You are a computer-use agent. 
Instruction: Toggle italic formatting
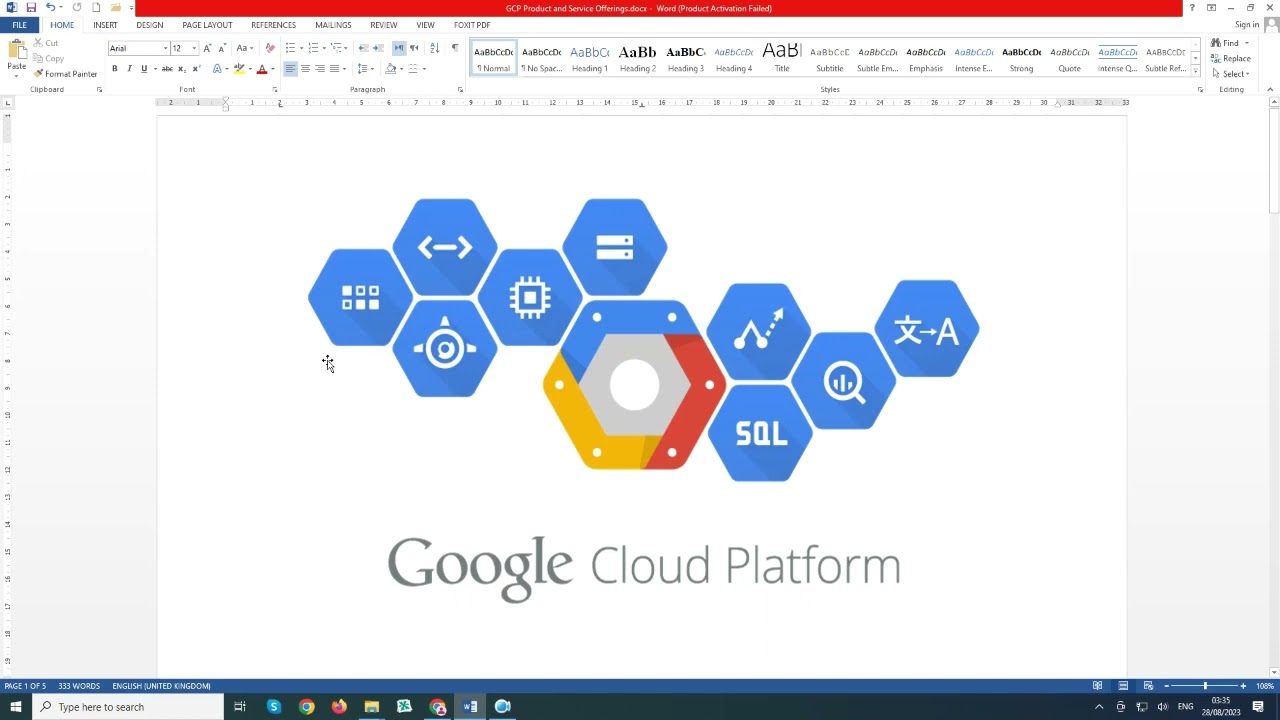coord(129,69)
